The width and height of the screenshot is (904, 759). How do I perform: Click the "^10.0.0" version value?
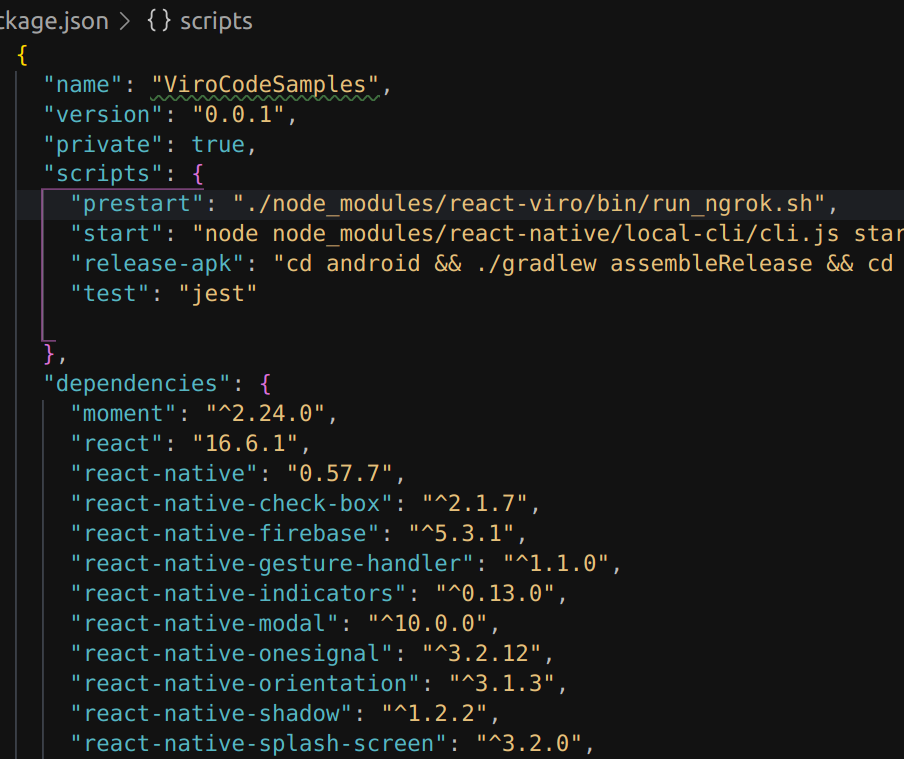pyautogui.click(x=427, y=623)
